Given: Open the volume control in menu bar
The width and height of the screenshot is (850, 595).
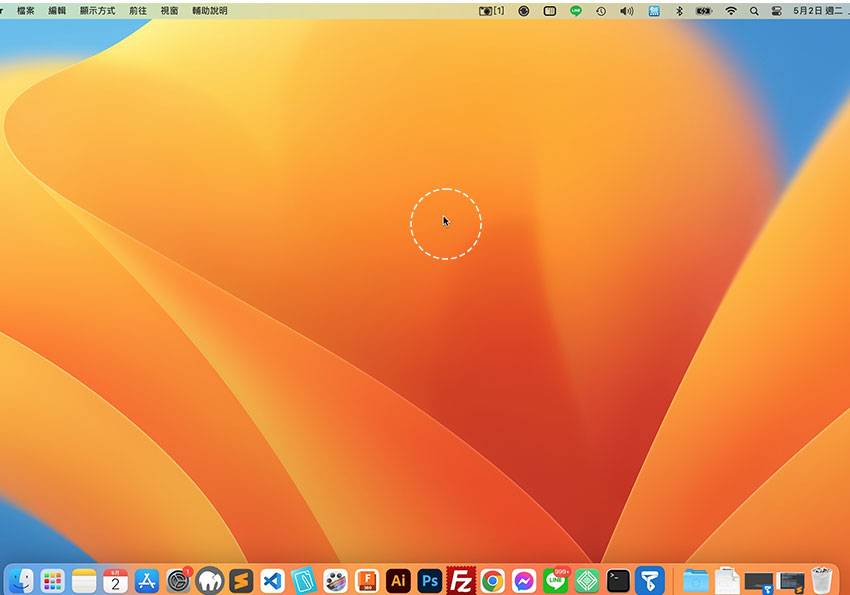Looking at the screenshot, I should click(x=627, y=10).
